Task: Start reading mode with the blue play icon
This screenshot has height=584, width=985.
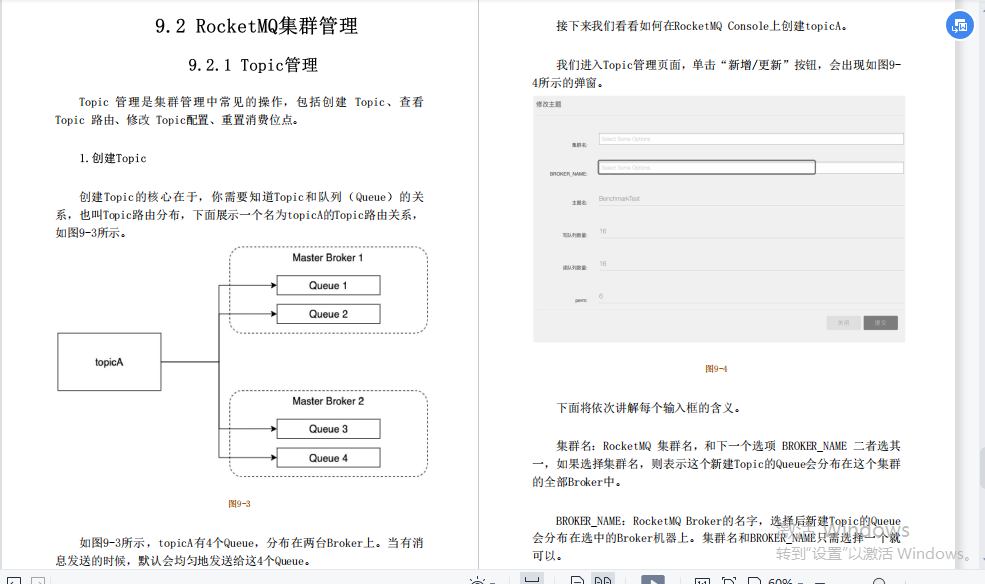Action: click(x=654, y=578)
